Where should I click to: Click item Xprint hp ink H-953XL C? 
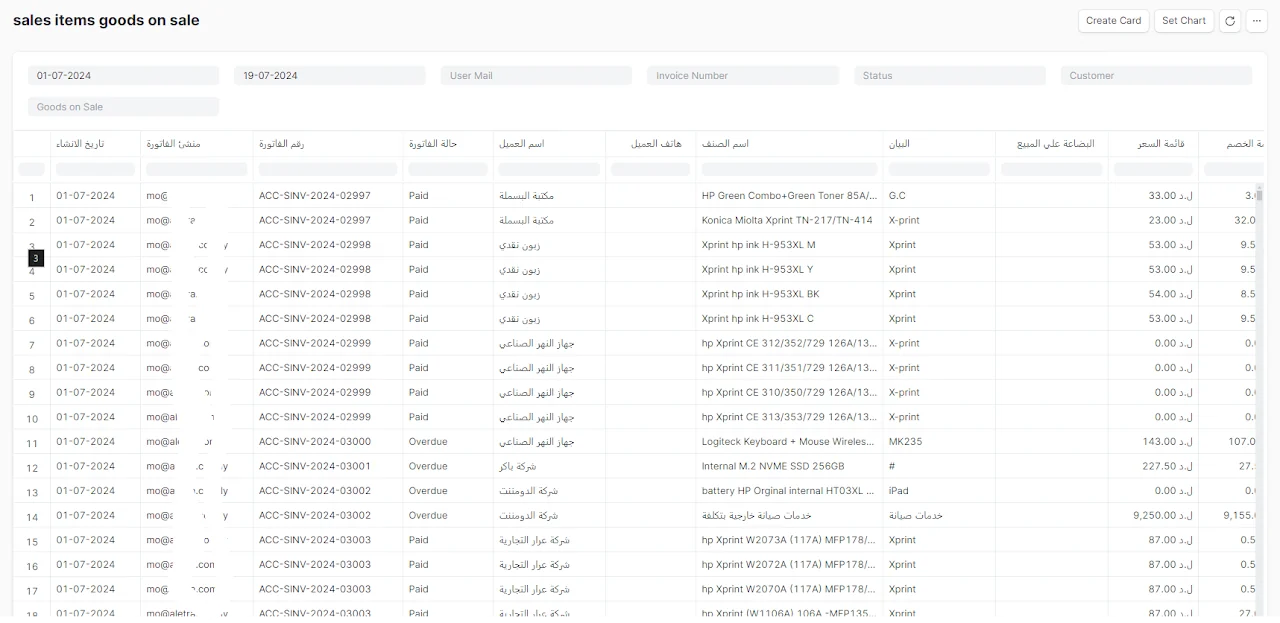[x=758, y=318]
